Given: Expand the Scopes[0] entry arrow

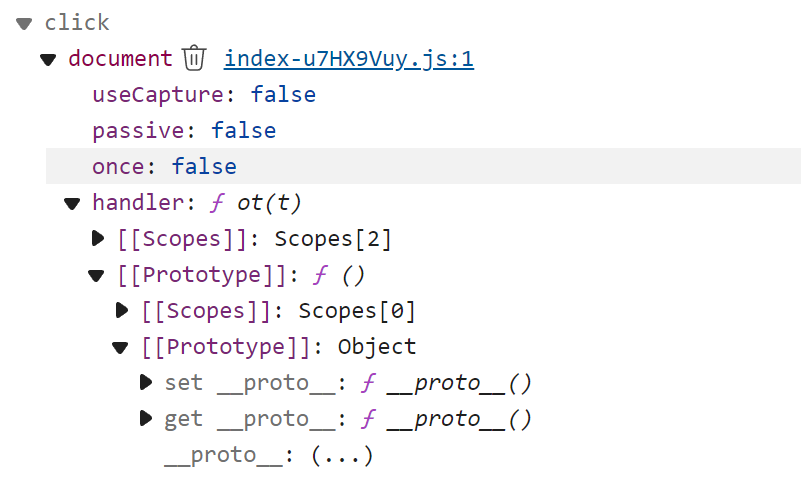Looking at the screenshot, I should [x=122, y=310].
